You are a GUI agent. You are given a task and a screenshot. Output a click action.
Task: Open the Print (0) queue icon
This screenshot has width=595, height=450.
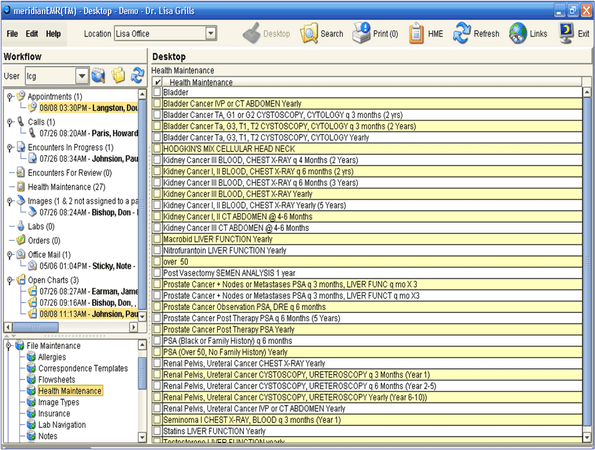click(x=361, y=33)
